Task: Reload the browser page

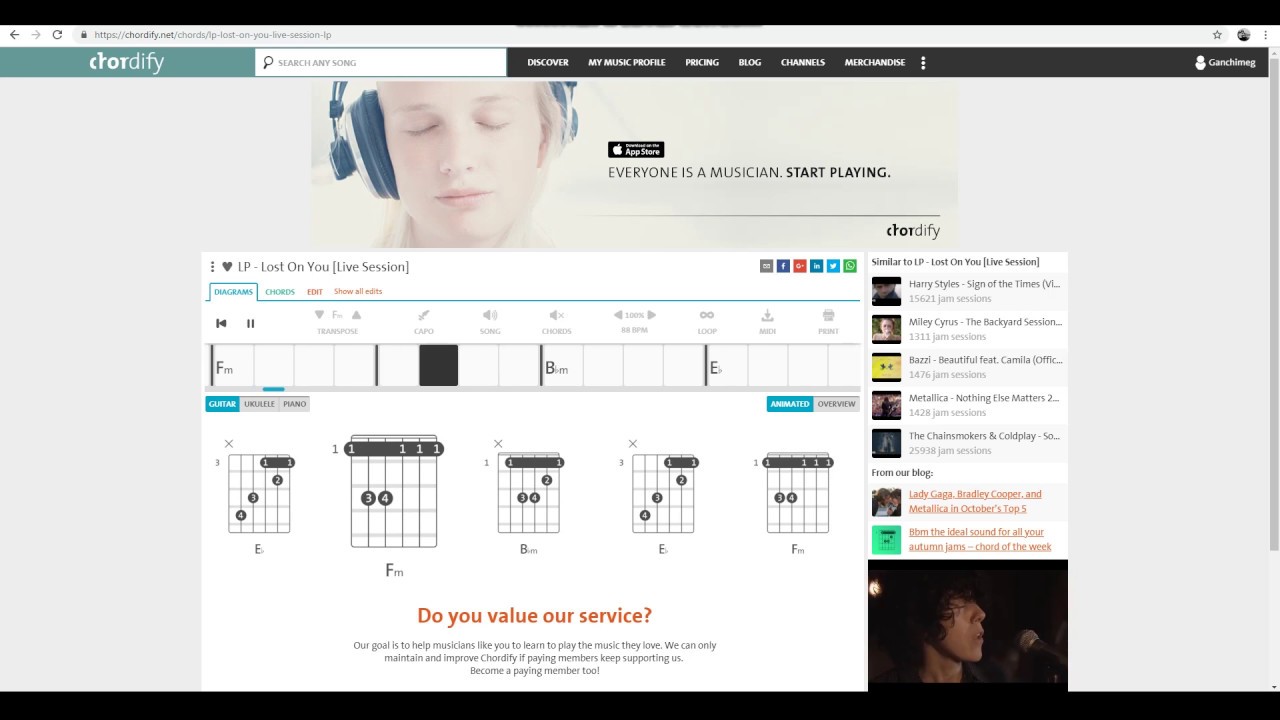Action: (x=57, y=34)
